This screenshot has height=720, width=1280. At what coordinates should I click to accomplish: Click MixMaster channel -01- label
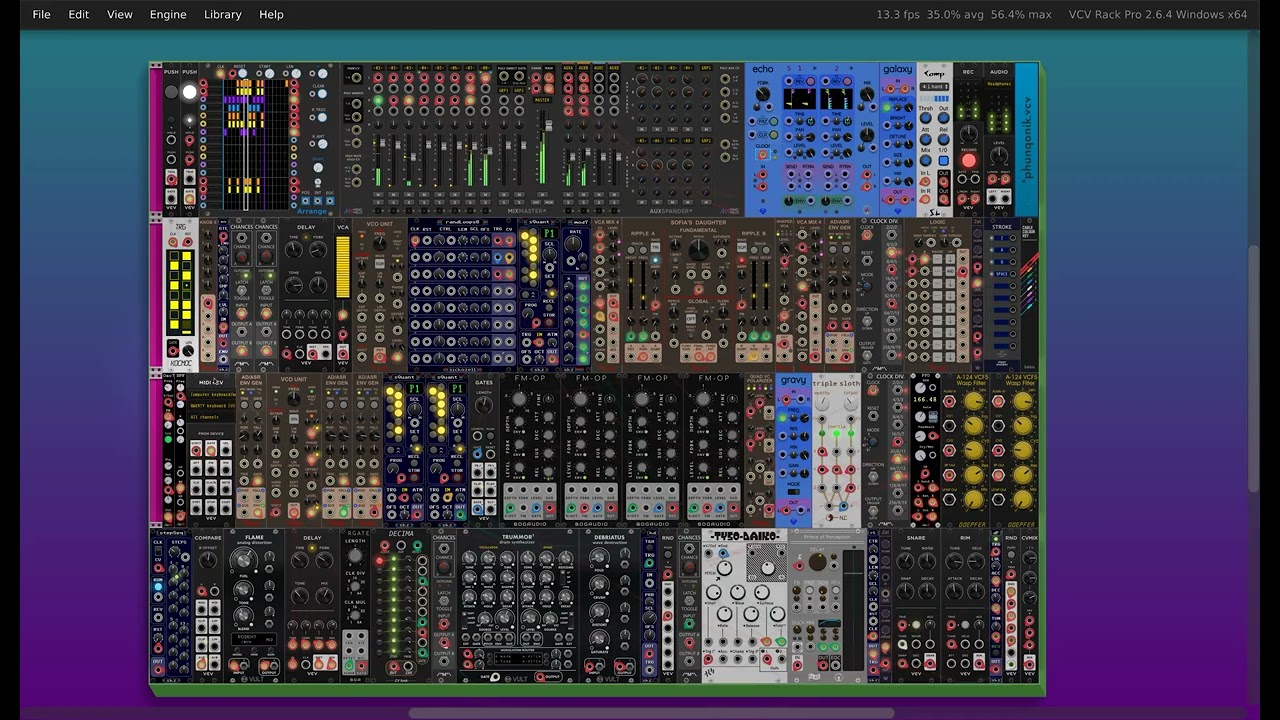378,68
